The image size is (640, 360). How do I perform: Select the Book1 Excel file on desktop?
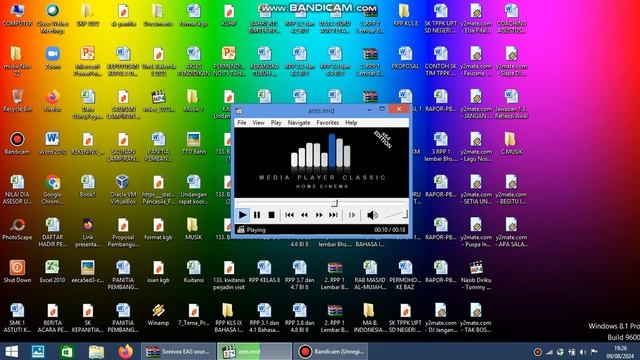pyautogui.click(x=87, y=186)
